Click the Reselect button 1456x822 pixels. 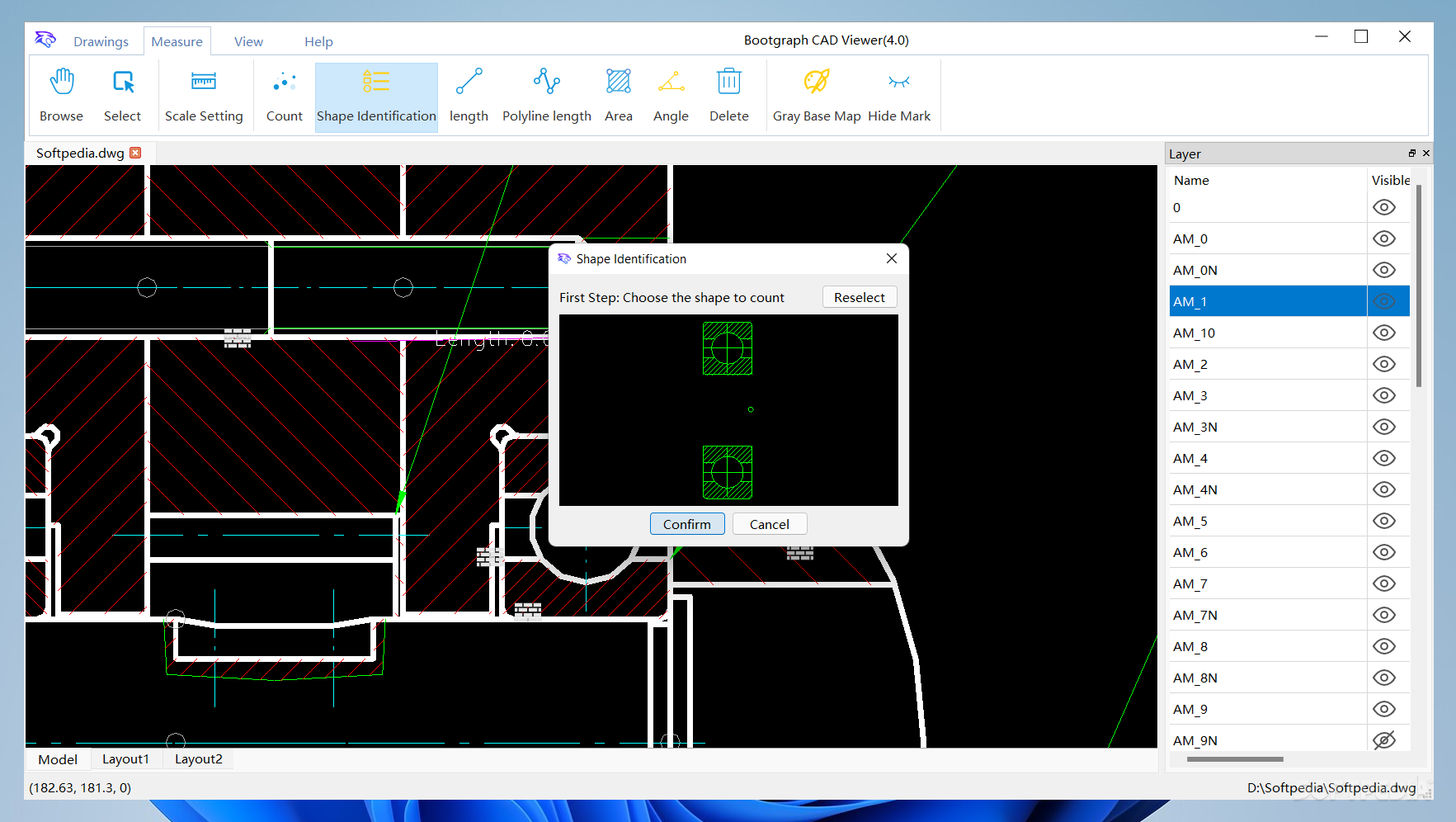[x=859, y=297]
